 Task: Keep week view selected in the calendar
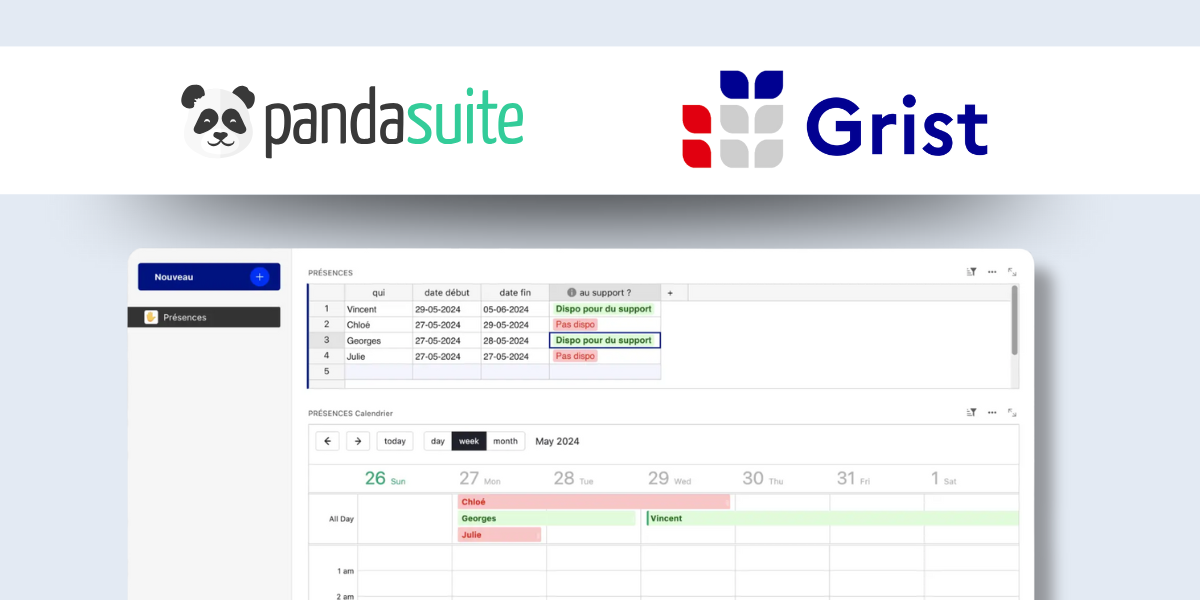(x=470, y=440)
